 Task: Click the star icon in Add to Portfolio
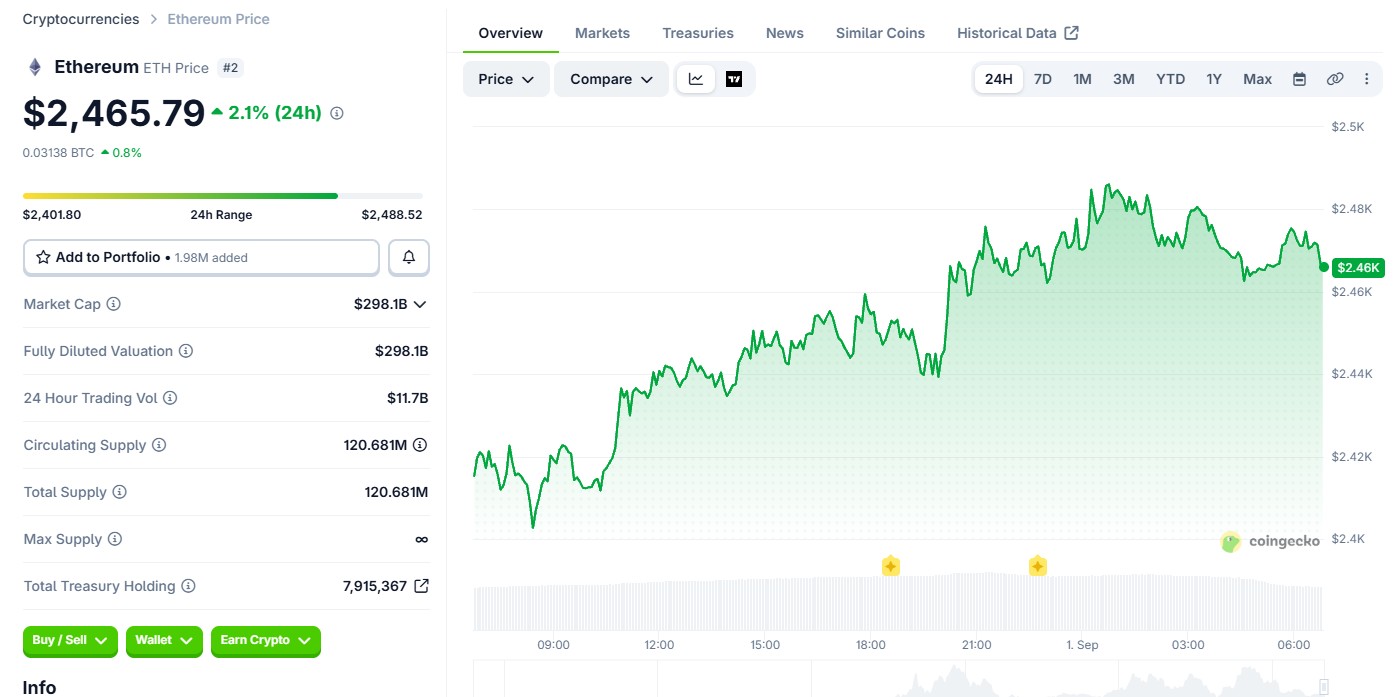tap(43, 257)
